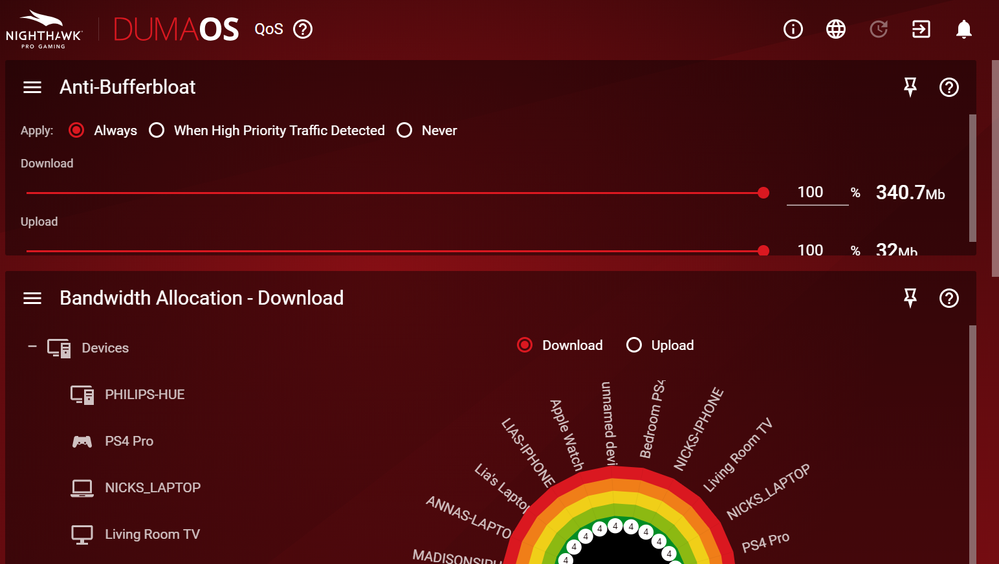Viewport: 999px width, 564px height.
Task: Click the Upload percentage input field
Action: [x=817, y=249]
